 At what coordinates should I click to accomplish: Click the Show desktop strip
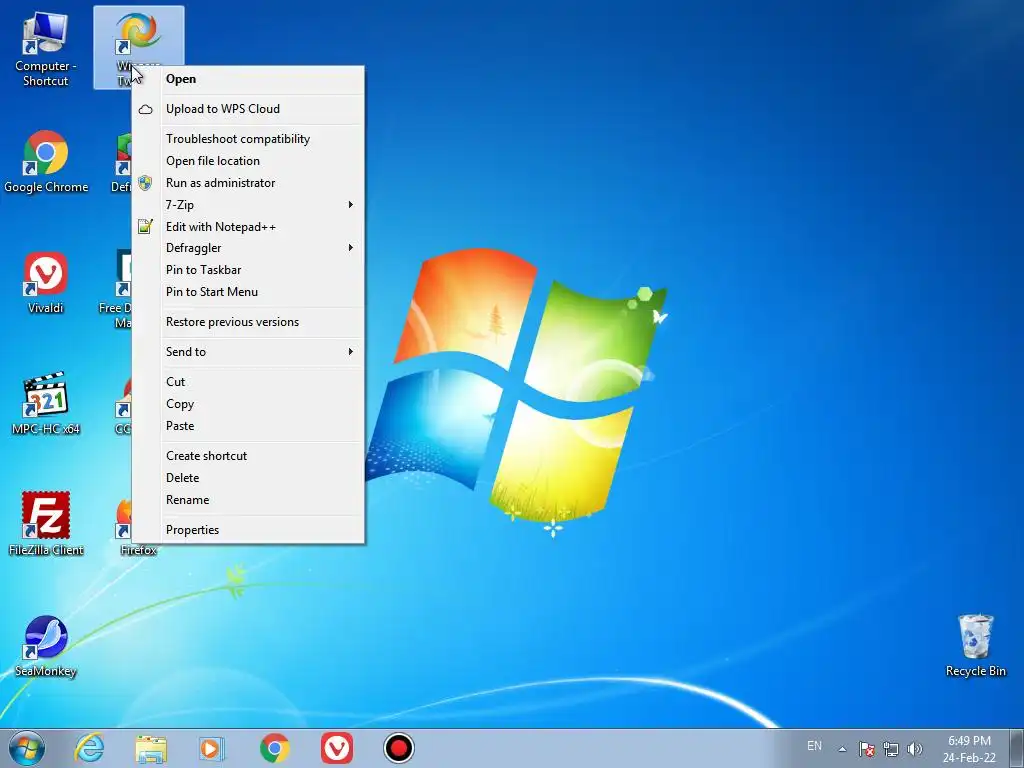(x=1017, y=748)
